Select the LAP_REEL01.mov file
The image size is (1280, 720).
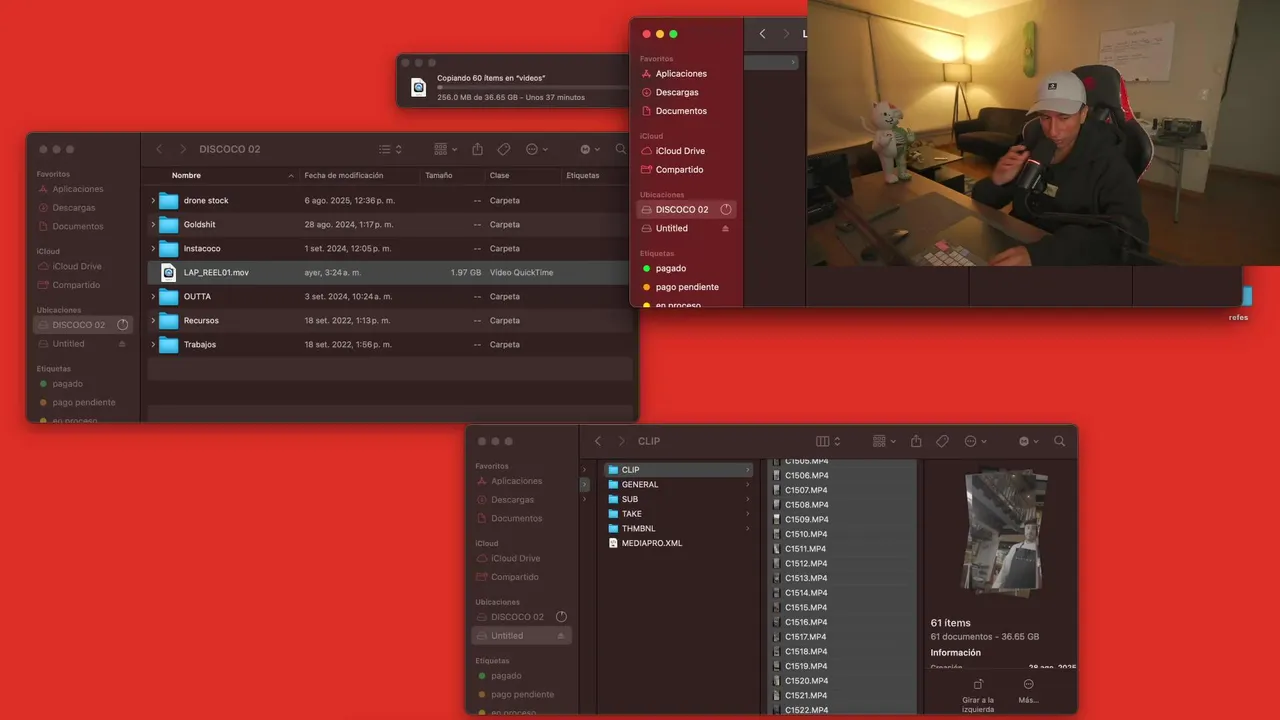(x=392, y=272)
